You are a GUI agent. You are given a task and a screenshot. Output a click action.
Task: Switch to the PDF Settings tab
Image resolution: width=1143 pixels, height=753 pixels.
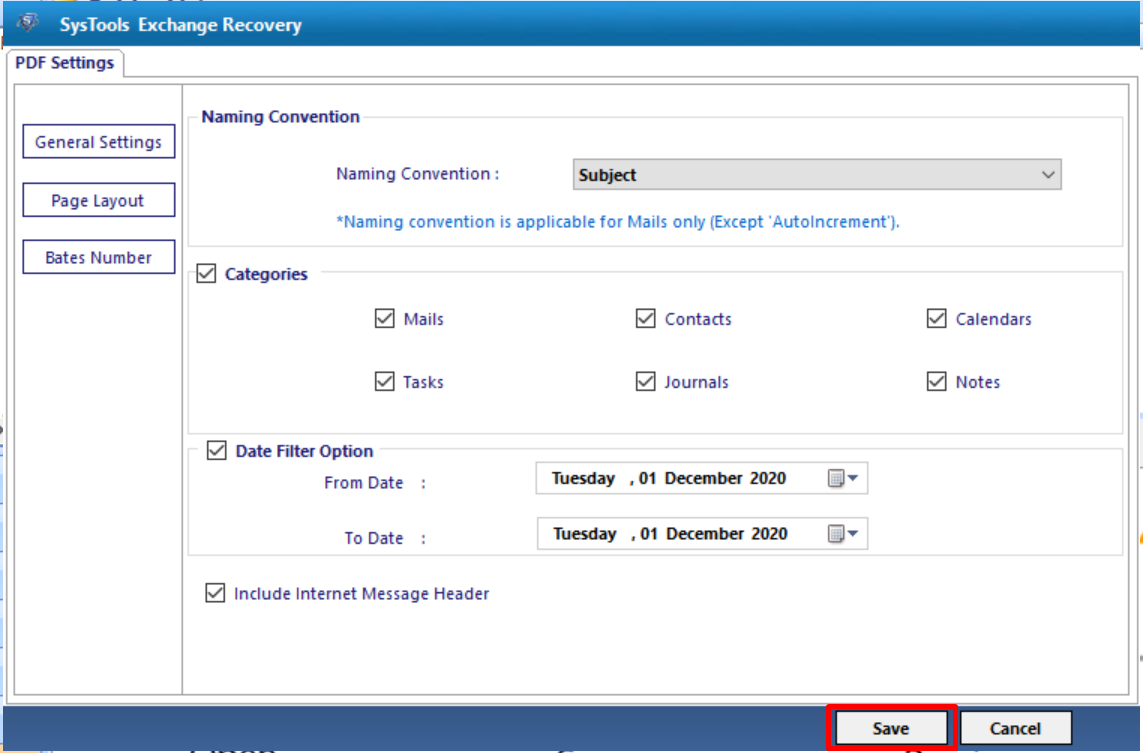(x=65, y=63)
